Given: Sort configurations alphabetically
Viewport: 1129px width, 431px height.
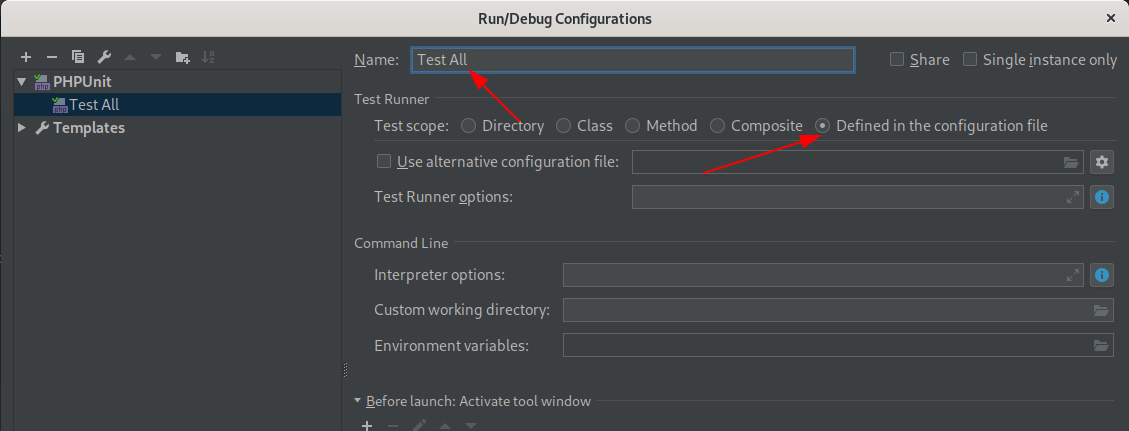Looking at the screenshot, I should (208, 57).
